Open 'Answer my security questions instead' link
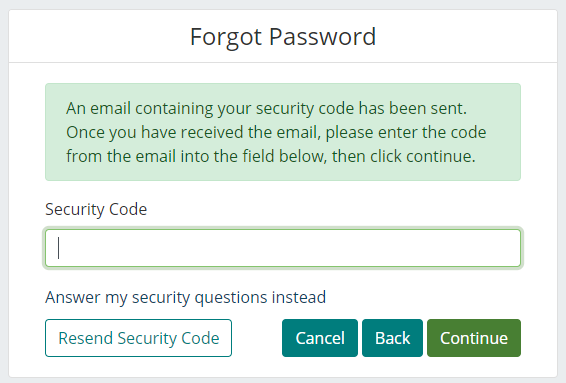The width and height of the screenshot is (566, 383). (x=186, y=297)
